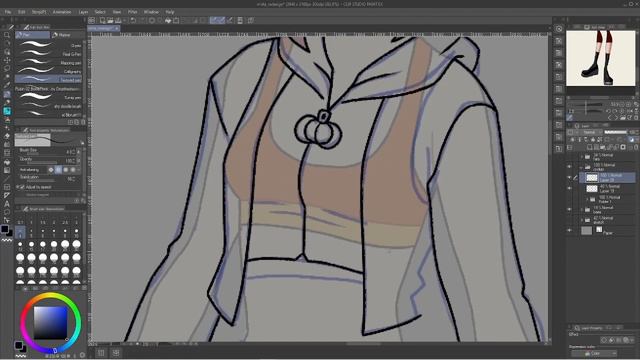This screenshot has height=360, width=640.
Task: Pick a color in the color wheel square
Action: (50, 322)
